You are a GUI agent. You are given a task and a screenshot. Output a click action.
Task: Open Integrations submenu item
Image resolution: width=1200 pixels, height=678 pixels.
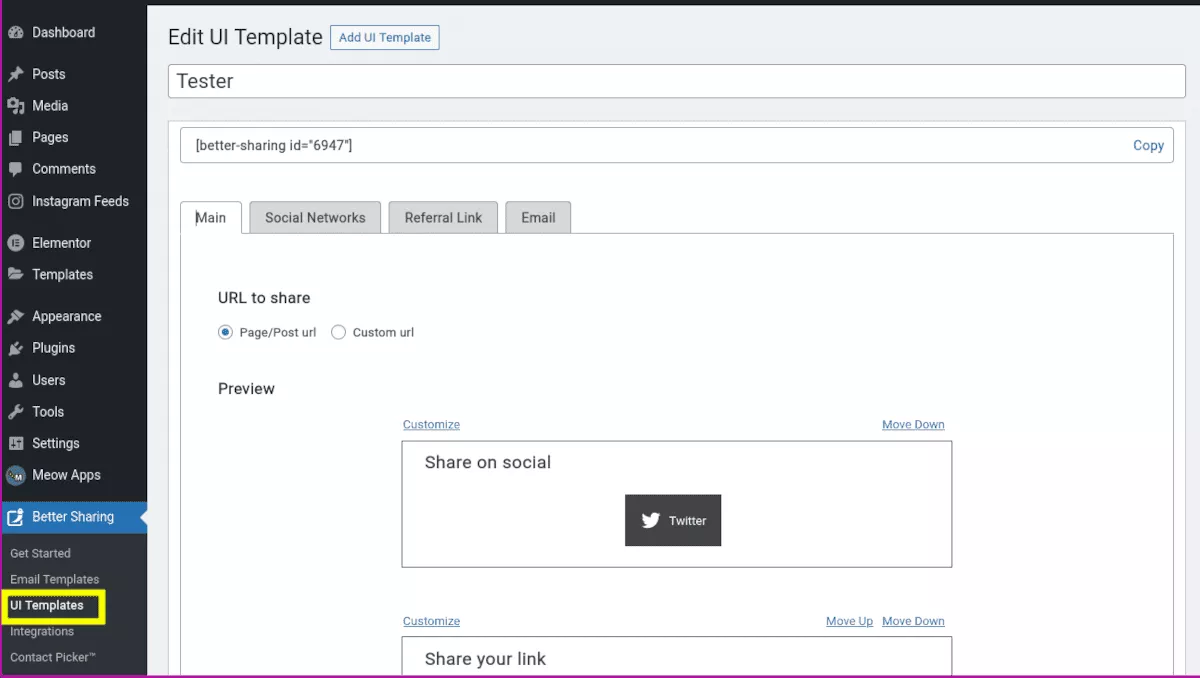click(x=42, y=631)
